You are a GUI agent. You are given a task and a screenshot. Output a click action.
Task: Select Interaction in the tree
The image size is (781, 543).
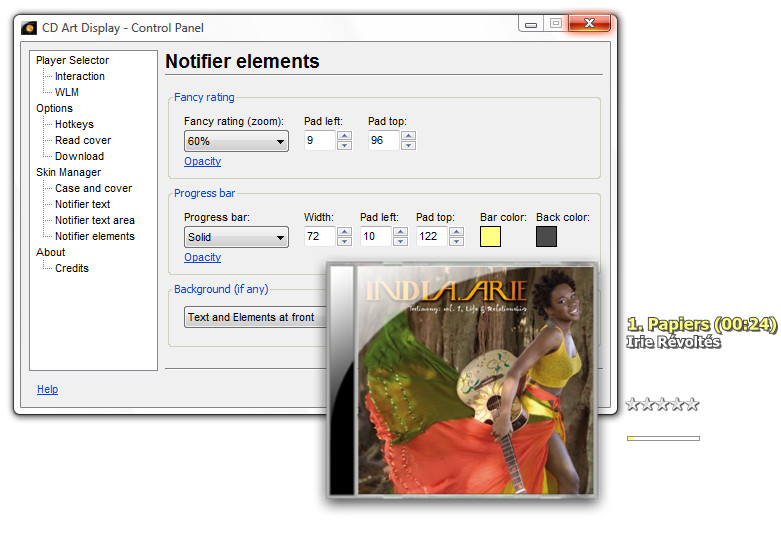(80, 76)
